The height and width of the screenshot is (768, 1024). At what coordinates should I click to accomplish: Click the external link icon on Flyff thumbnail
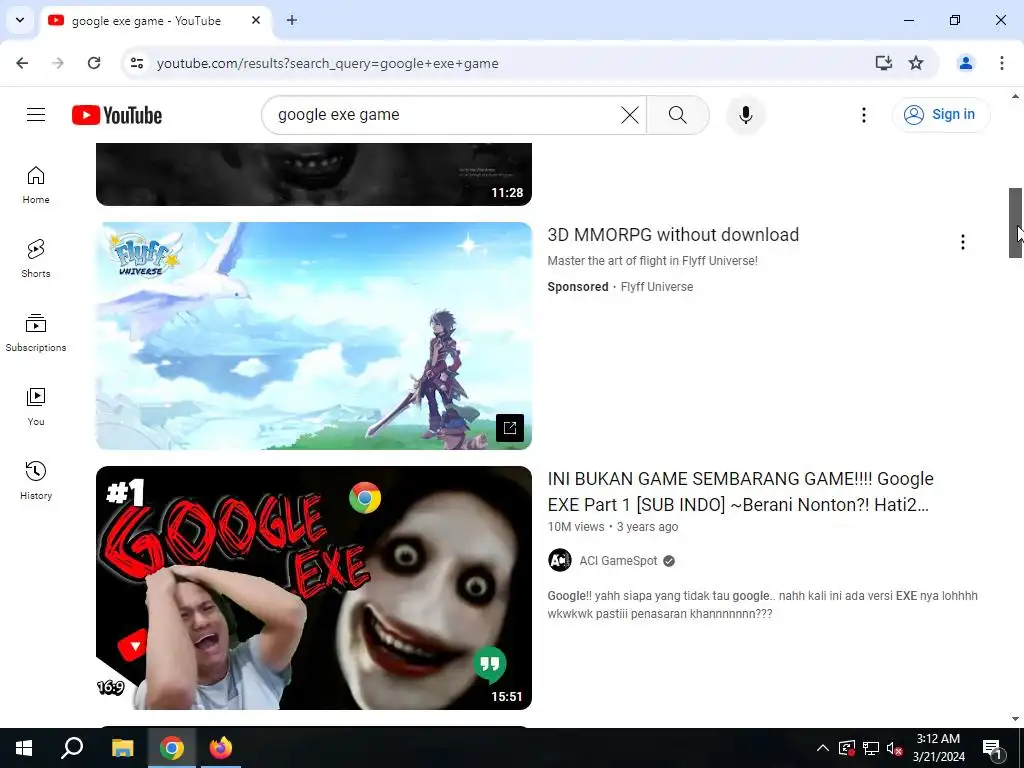coord(509,428)
